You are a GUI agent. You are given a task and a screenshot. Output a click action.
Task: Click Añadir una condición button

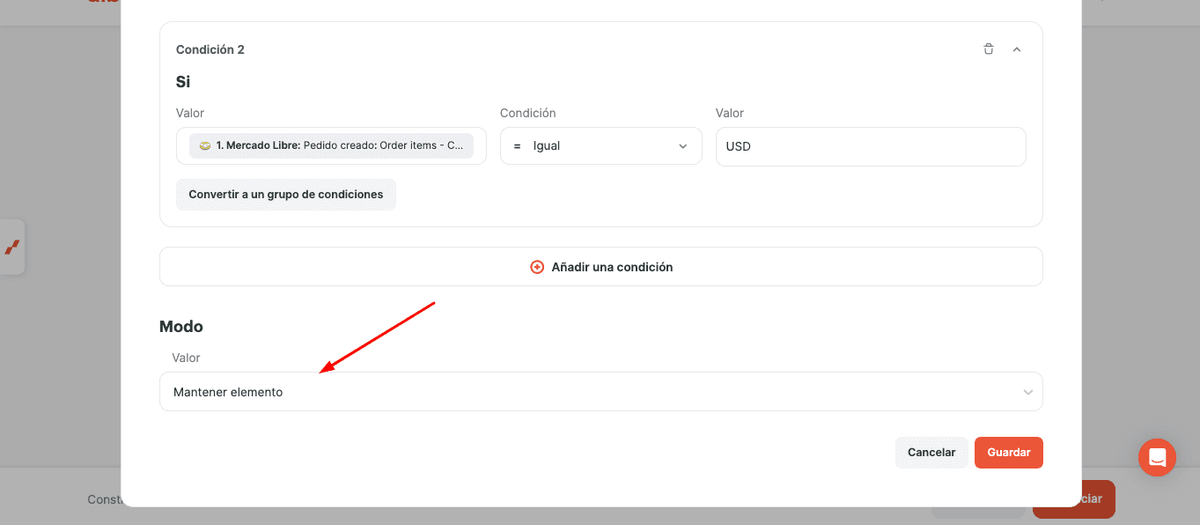coord(601,267)
